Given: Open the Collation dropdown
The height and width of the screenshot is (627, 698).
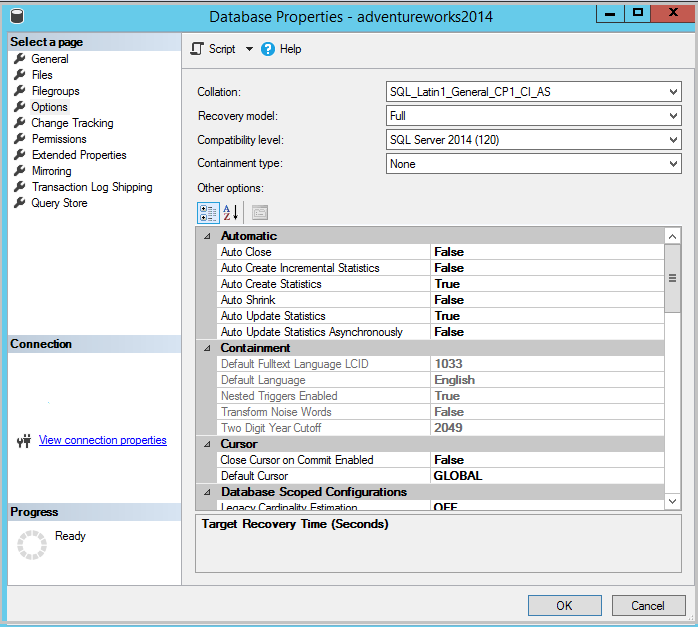Looking at the screenshot, I should (673, 92).
